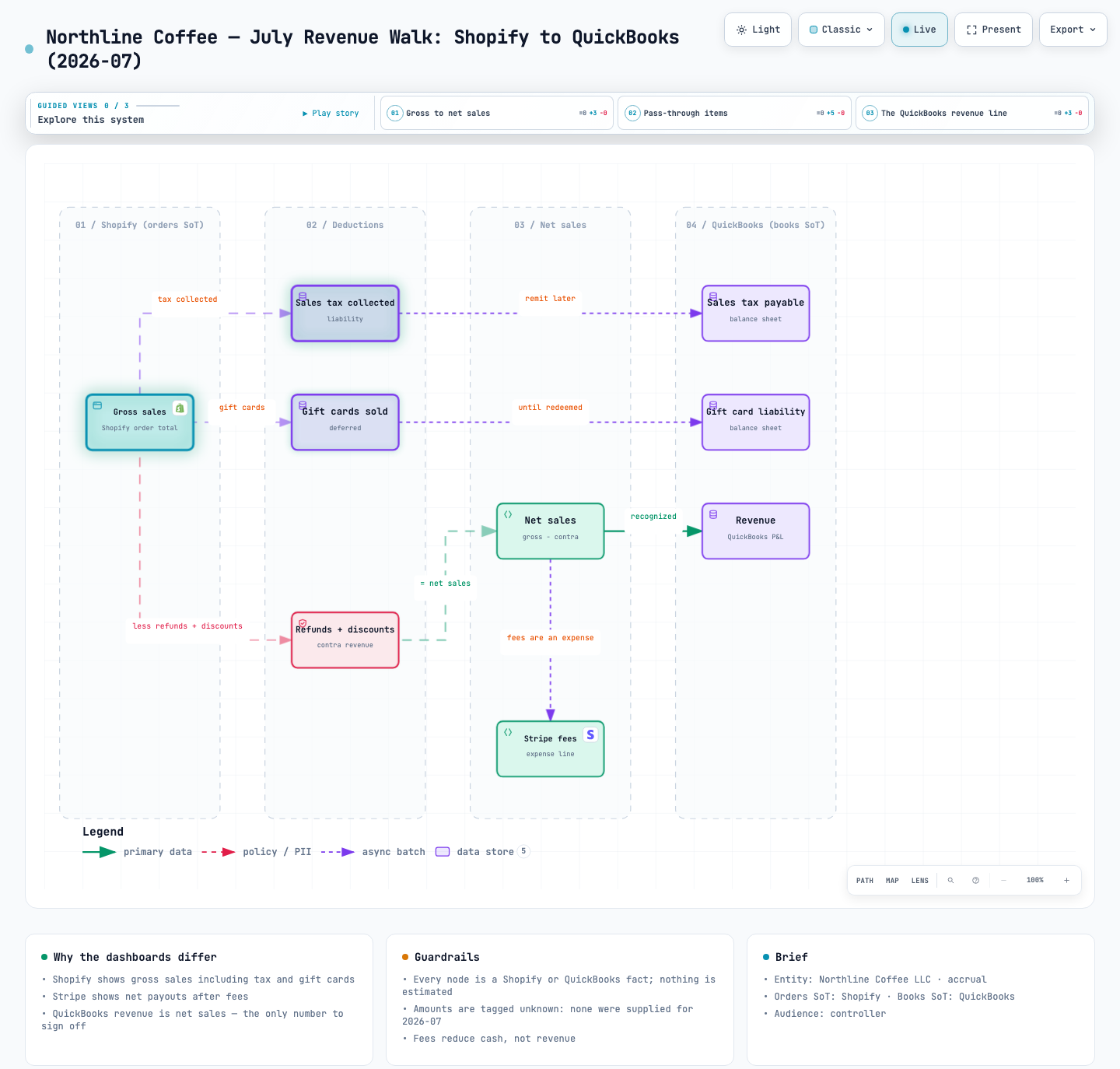Click 'Audience: controller' bullet
The height and width of the screenshot is (1069, 1120).
pyautogui.click(x=824, y=1014)
